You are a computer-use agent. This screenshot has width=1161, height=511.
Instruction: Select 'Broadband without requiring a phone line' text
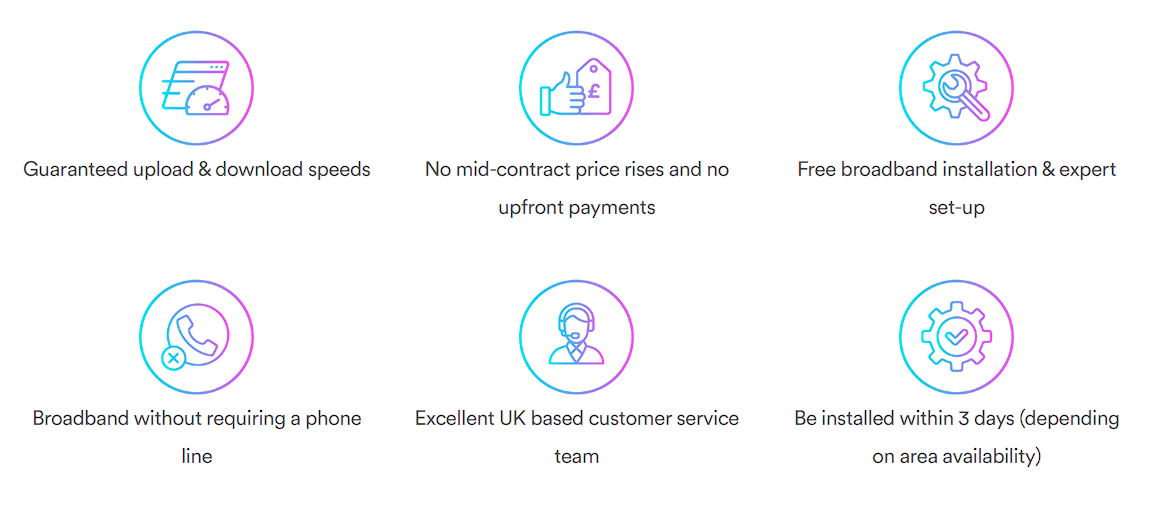(196, 437)
